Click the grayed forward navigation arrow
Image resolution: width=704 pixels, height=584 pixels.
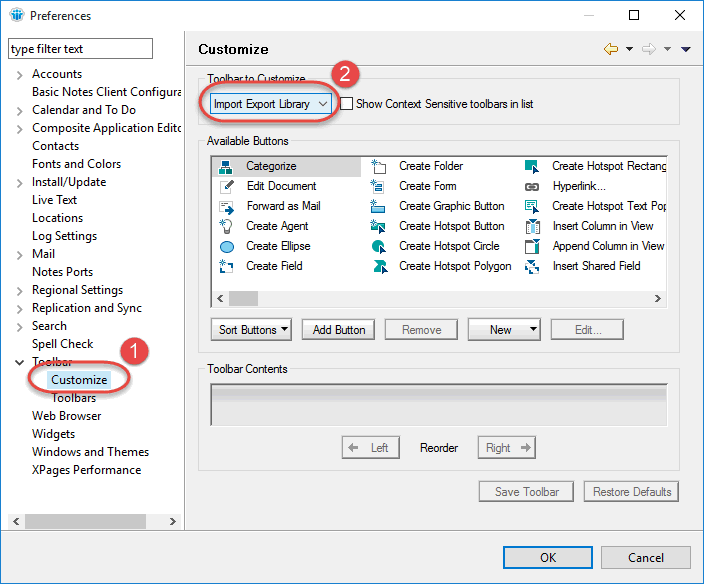[x=649, y=49]
